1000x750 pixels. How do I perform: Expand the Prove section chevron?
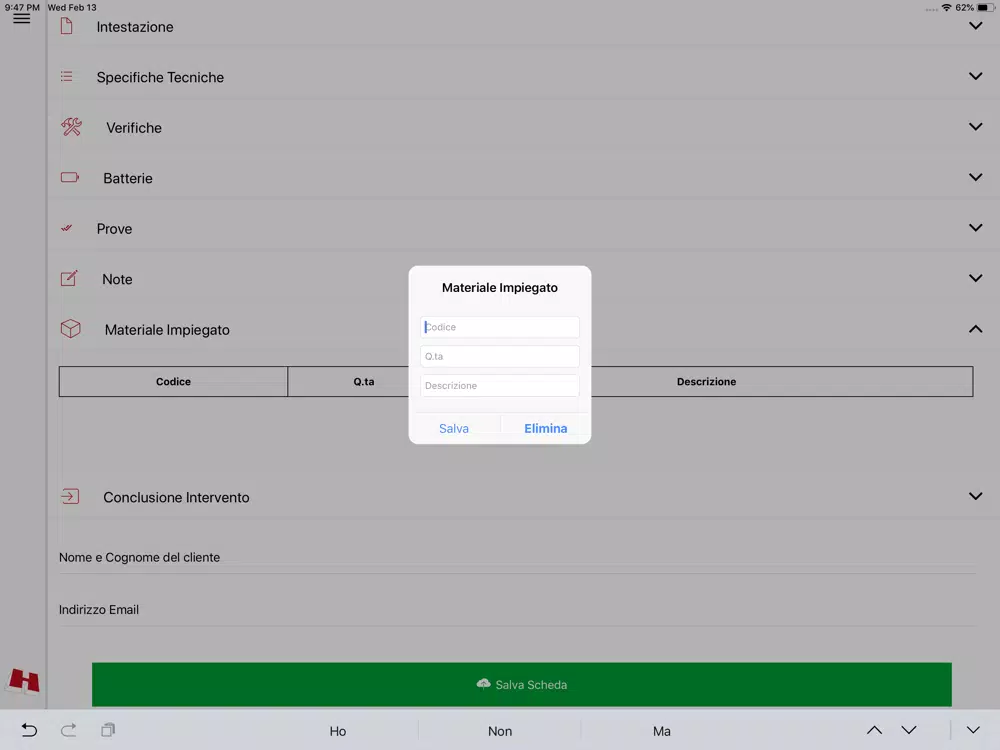[975, 228]
